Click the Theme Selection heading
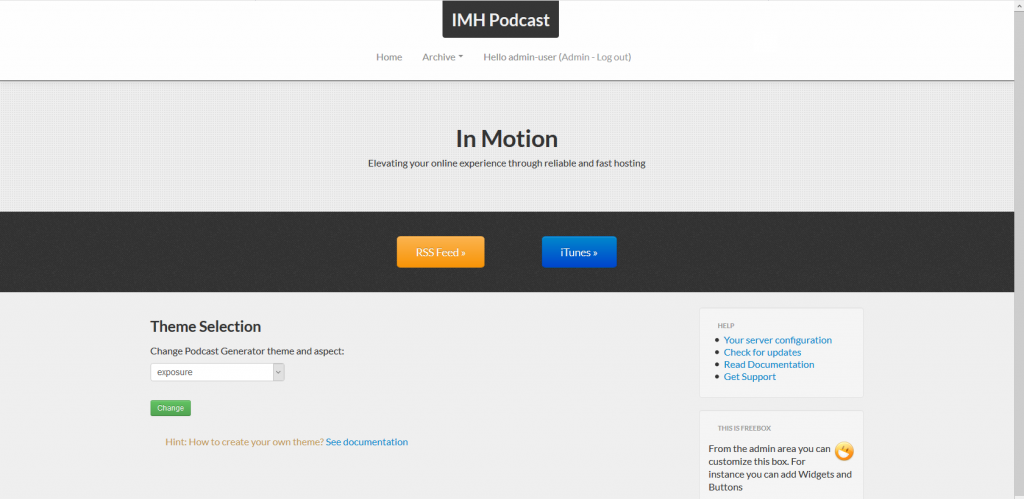This screenshot has width=1024, height=499. point(206,327)
